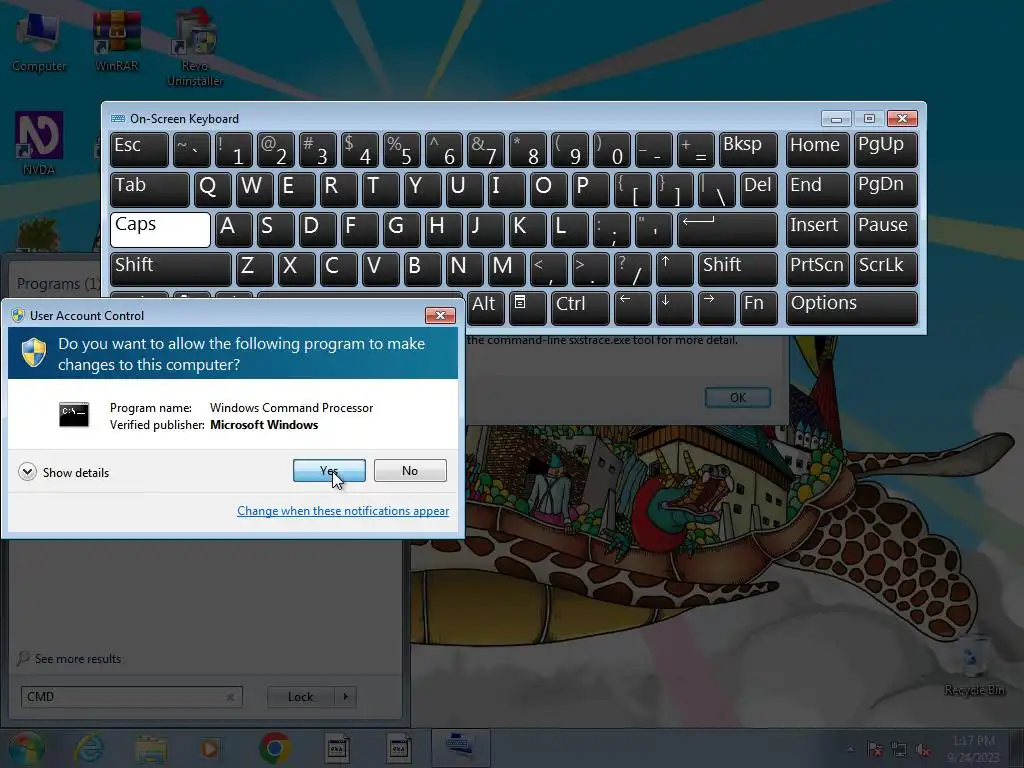The height and width of the screenshot is (768, 1024).
Task: Open Options on On-Screen Keyboard
Action: 852,308
